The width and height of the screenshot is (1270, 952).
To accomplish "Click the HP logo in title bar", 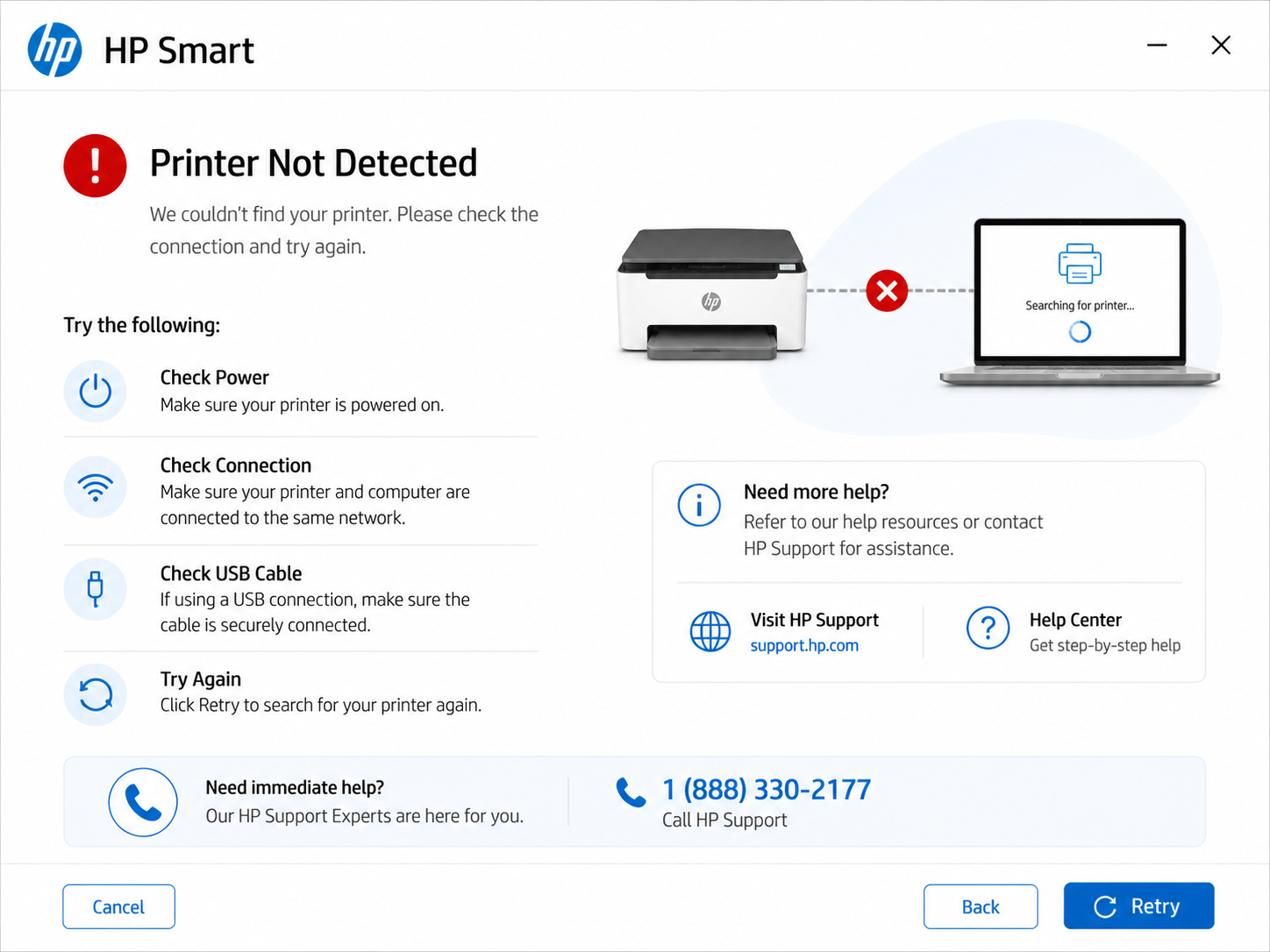I will [x=54, y=50].
